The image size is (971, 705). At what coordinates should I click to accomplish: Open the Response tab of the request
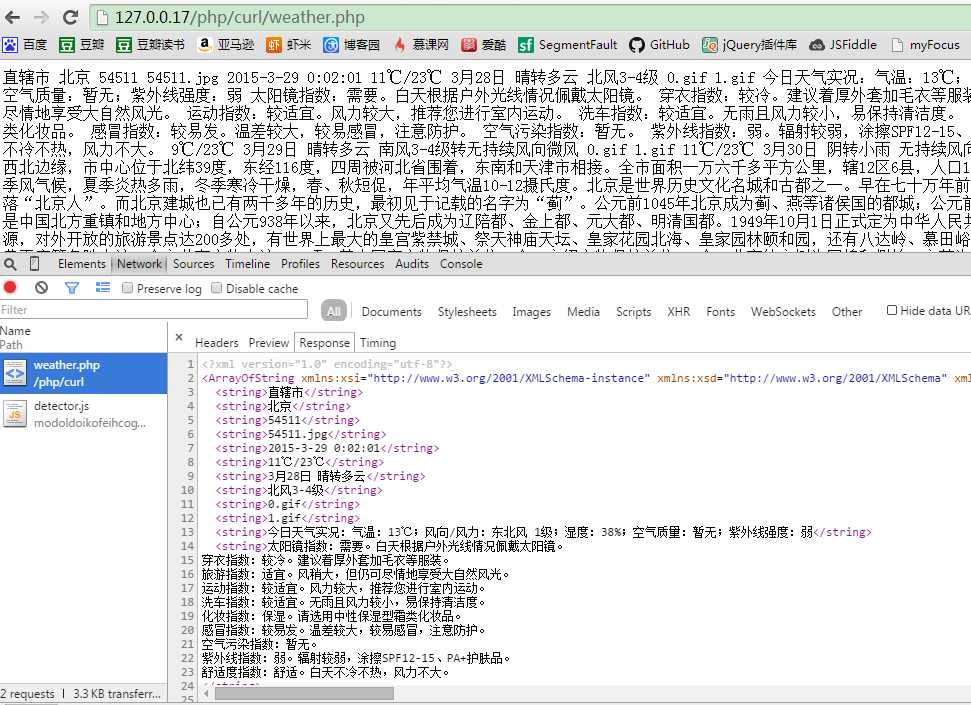pos(324,343)
